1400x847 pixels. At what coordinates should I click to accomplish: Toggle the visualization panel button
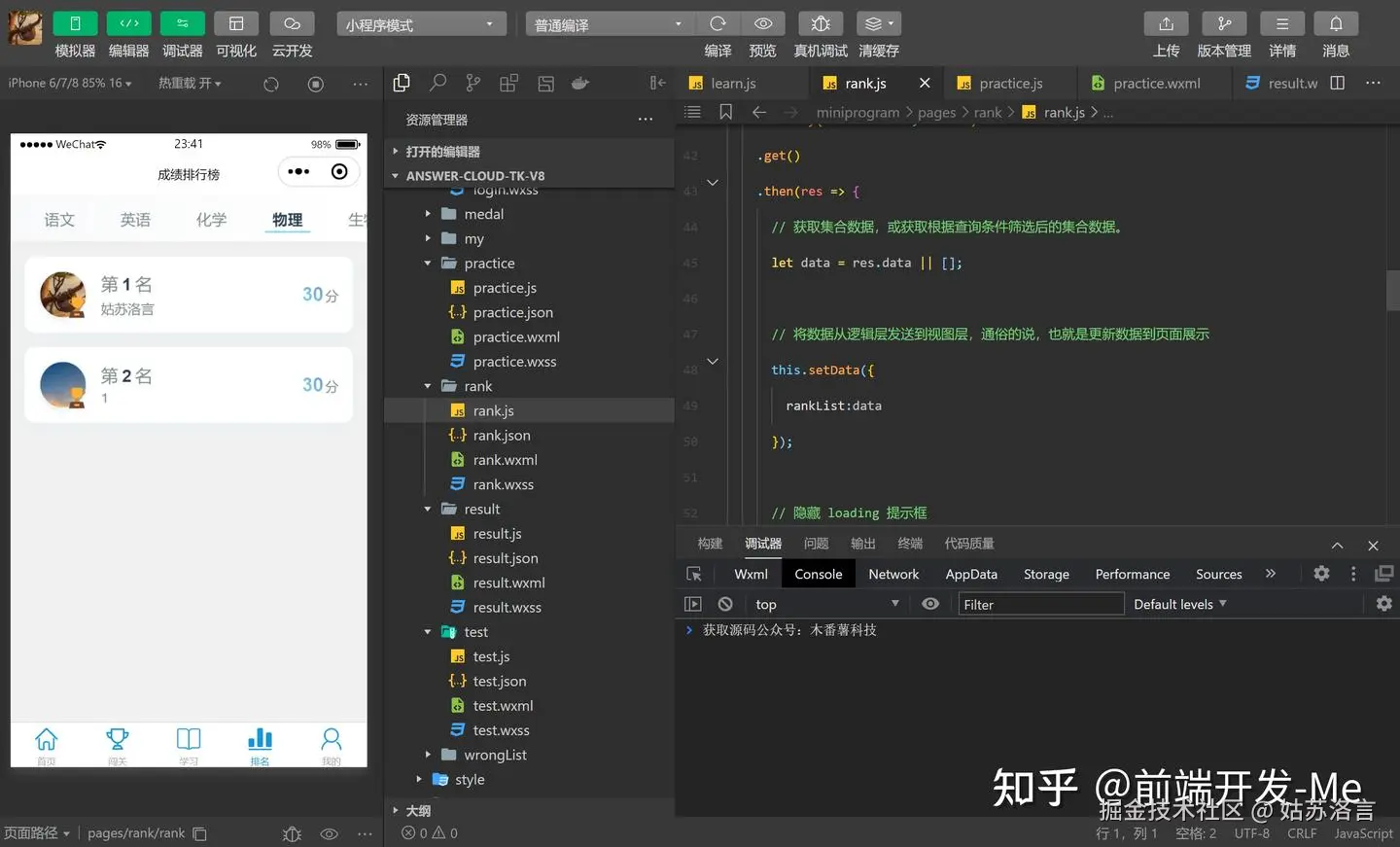coord(236,24)
